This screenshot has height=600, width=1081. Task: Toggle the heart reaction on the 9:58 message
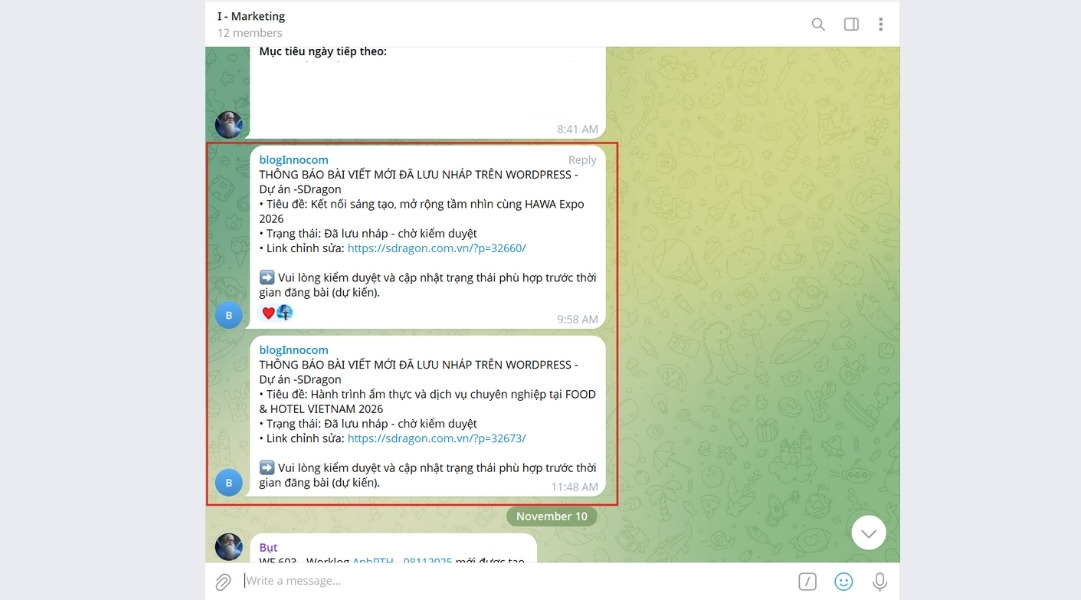tap(268, 313)
